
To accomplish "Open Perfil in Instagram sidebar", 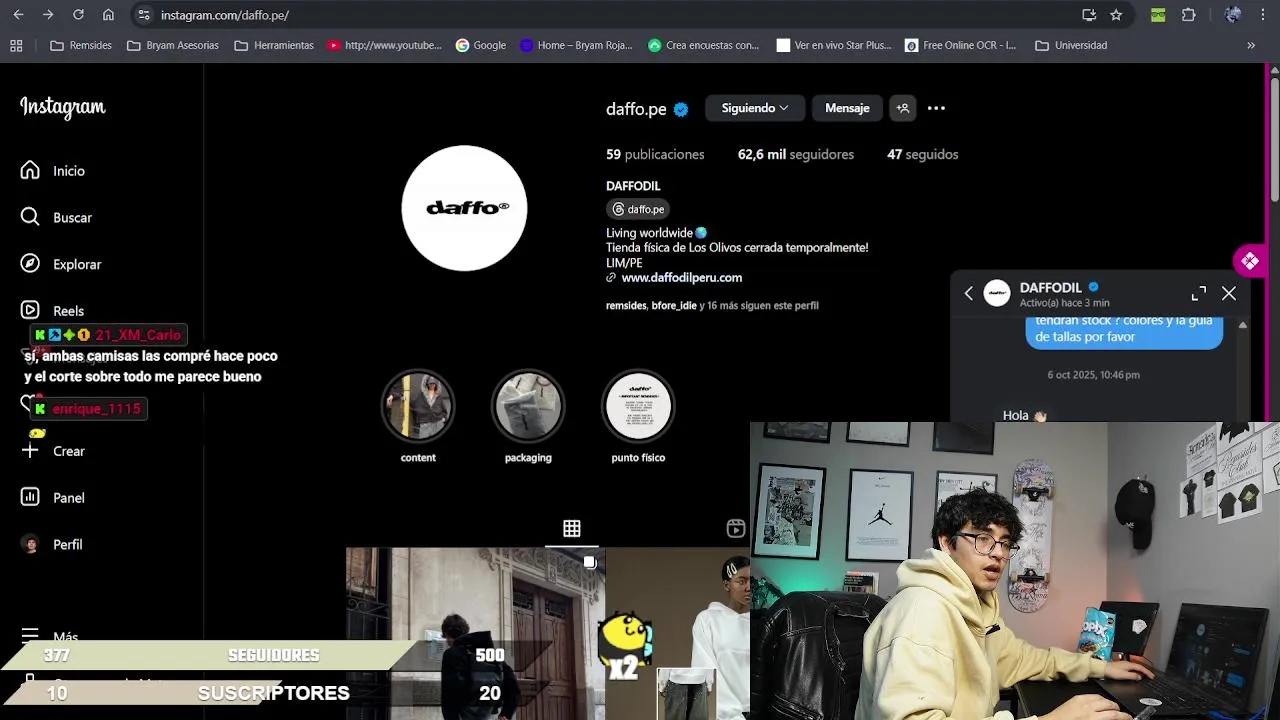I will click(52, 545).
